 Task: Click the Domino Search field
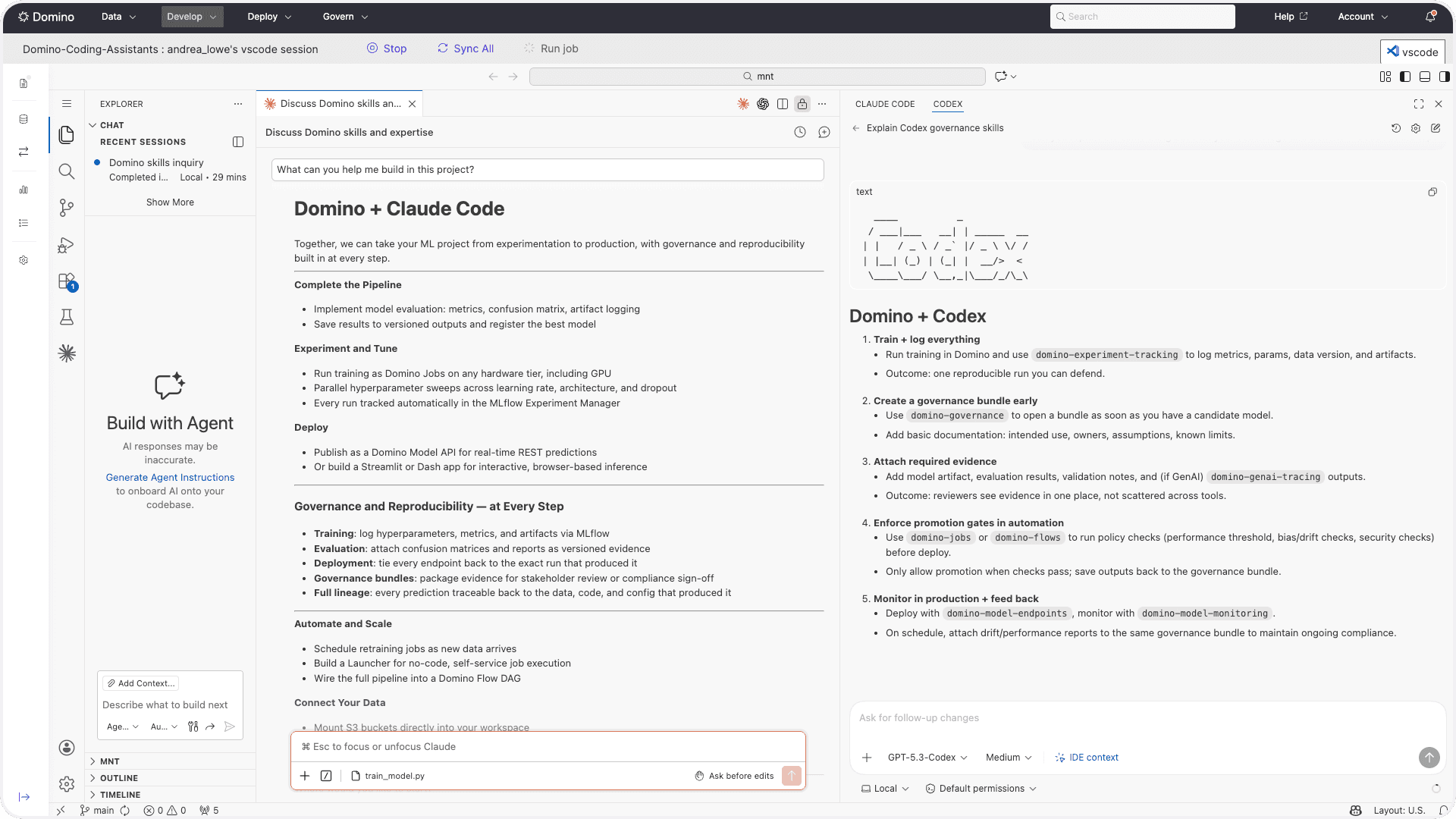tap(1142, 17)
